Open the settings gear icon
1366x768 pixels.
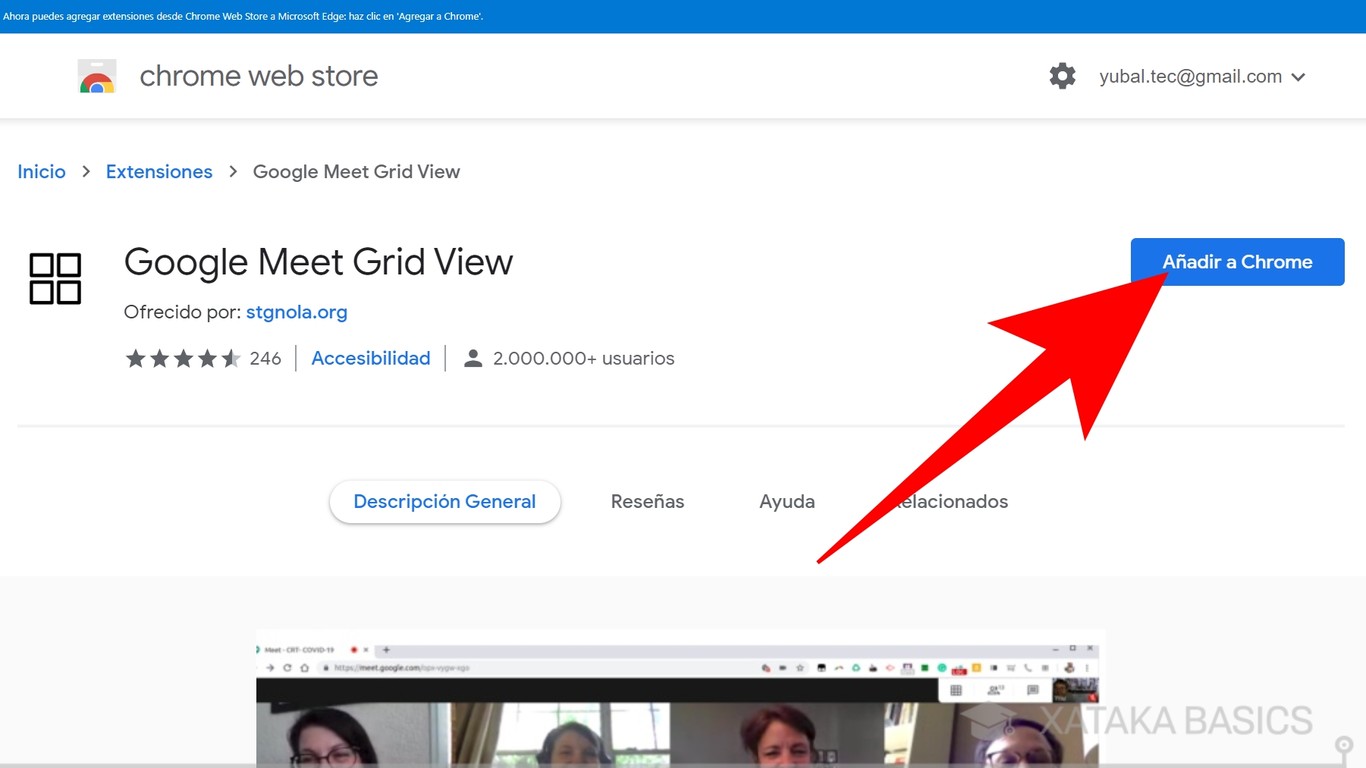point(1062,76)
